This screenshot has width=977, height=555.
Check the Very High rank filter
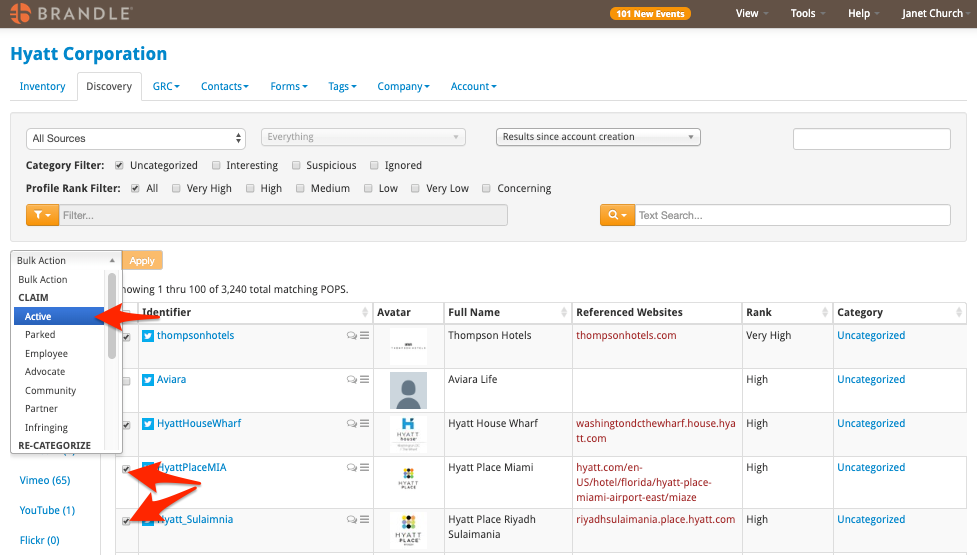click(x=177, y=188)
